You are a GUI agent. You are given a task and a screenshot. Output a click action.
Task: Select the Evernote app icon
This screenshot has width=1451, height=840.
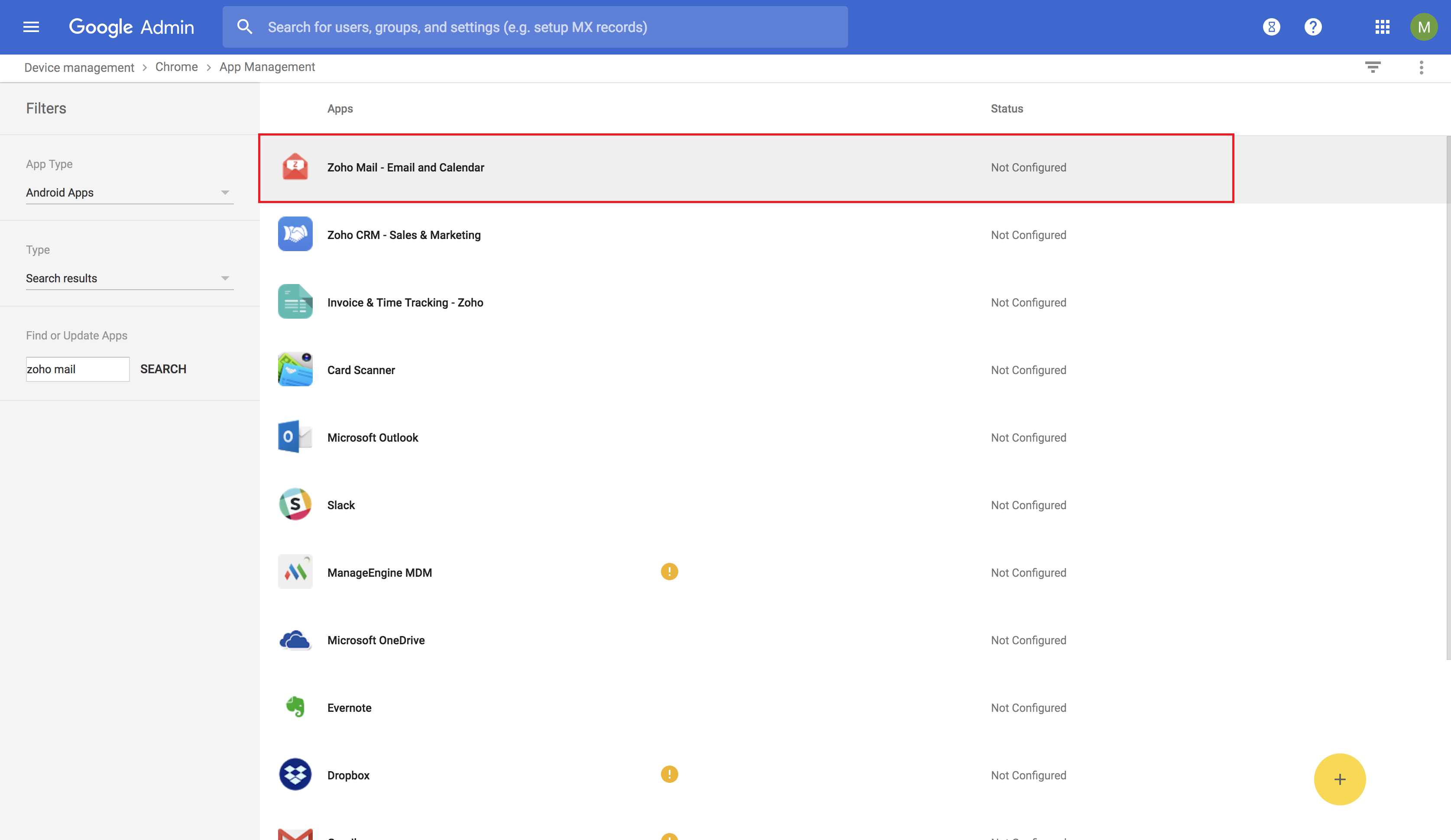click(295, 707)
